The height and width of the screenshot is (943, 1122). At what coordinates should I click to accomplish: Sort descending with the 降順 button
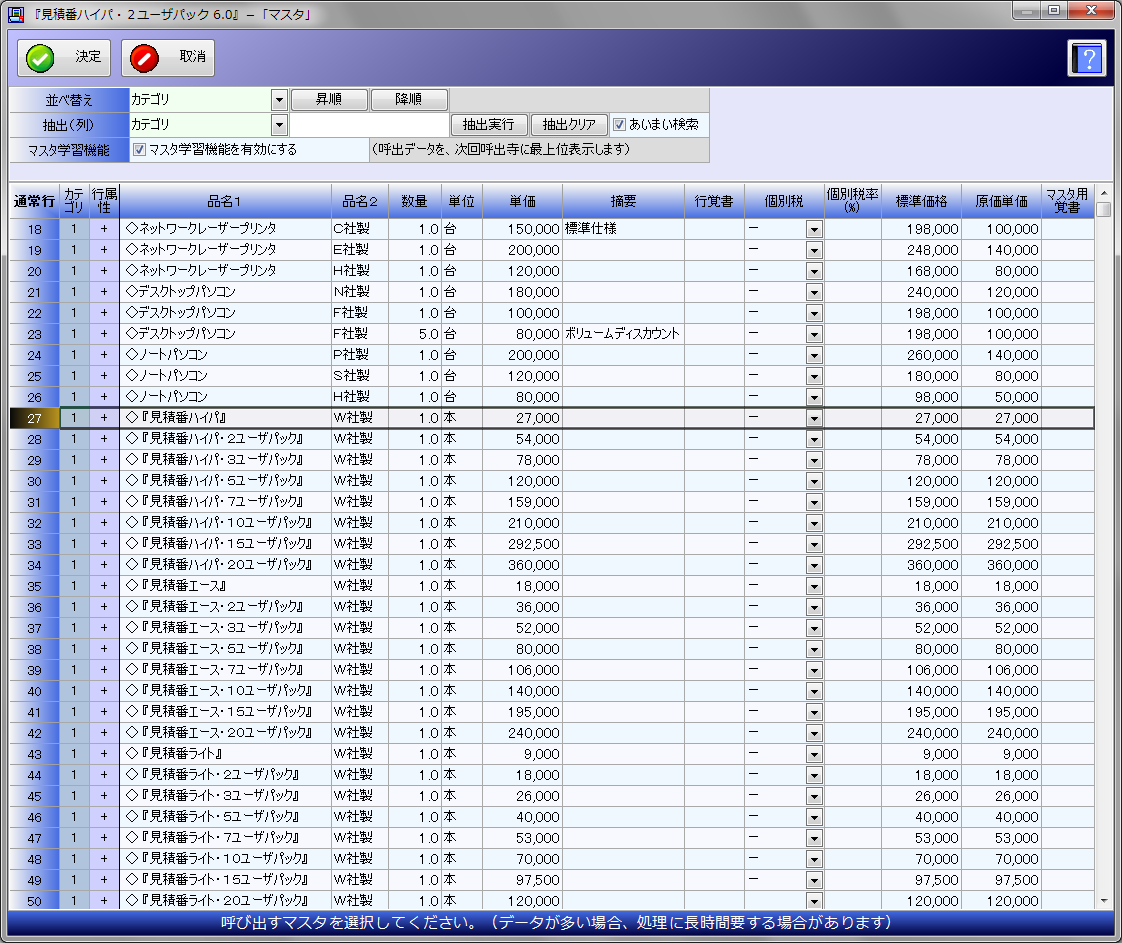[x=409, y=99]
